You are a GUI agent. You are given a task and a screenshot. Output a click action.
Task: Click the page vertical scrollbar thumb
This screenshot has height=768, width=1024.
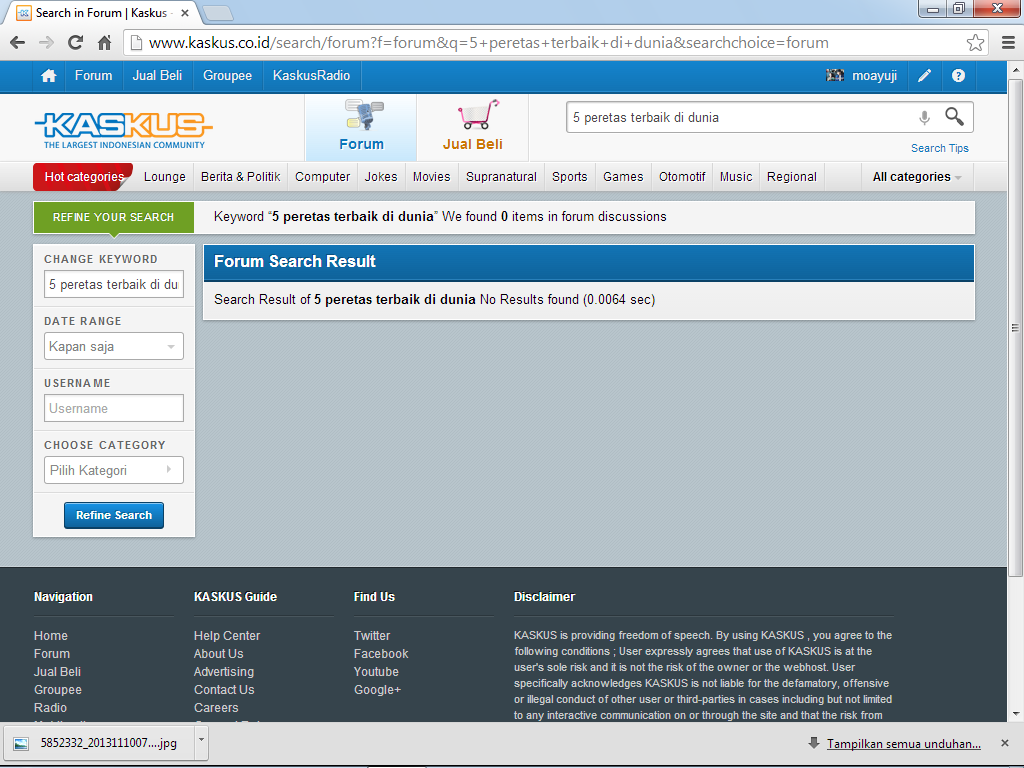(x=1015, y=327)
